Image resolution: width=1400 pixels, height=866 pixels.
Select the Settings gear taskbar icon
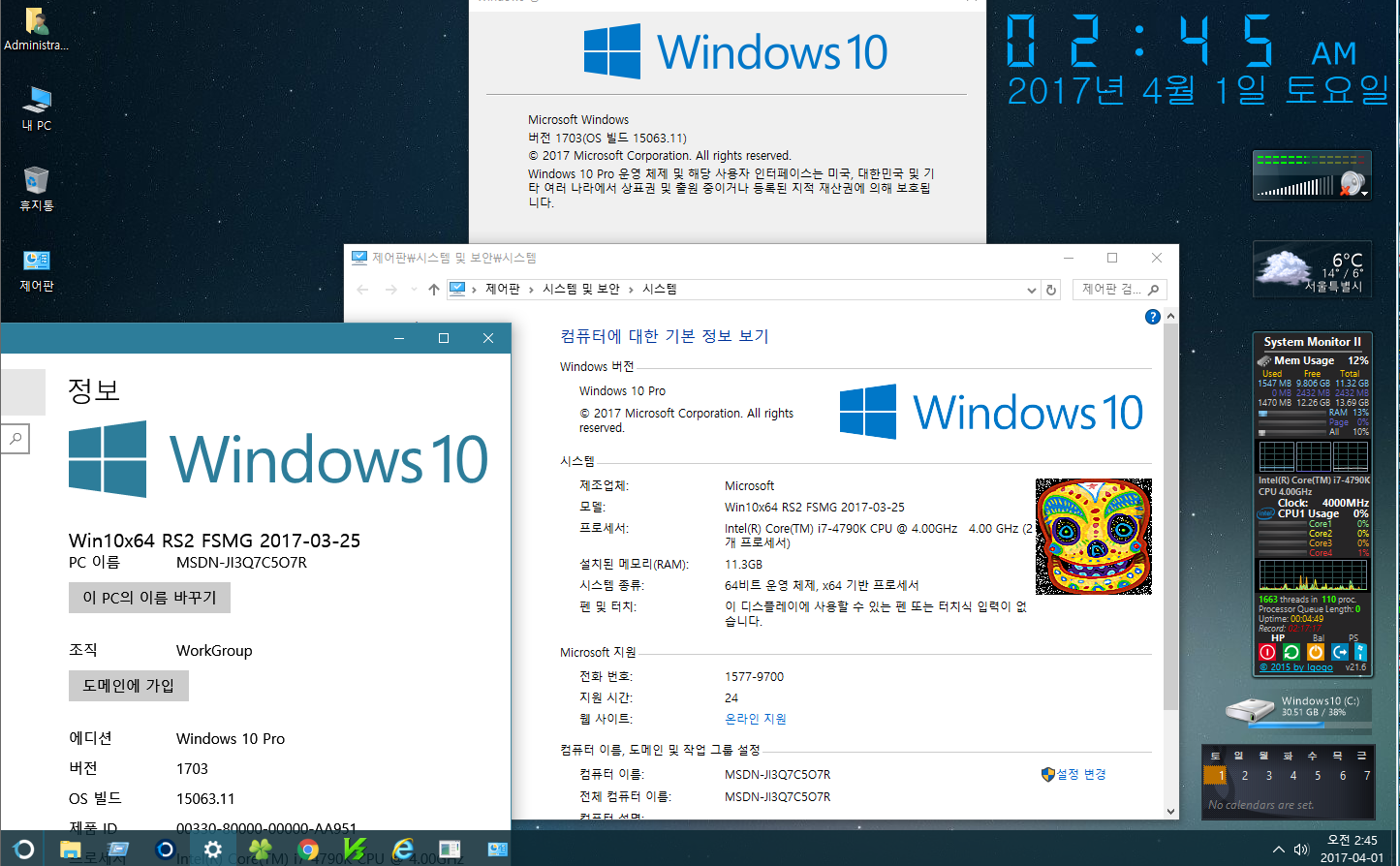point(213,850)
